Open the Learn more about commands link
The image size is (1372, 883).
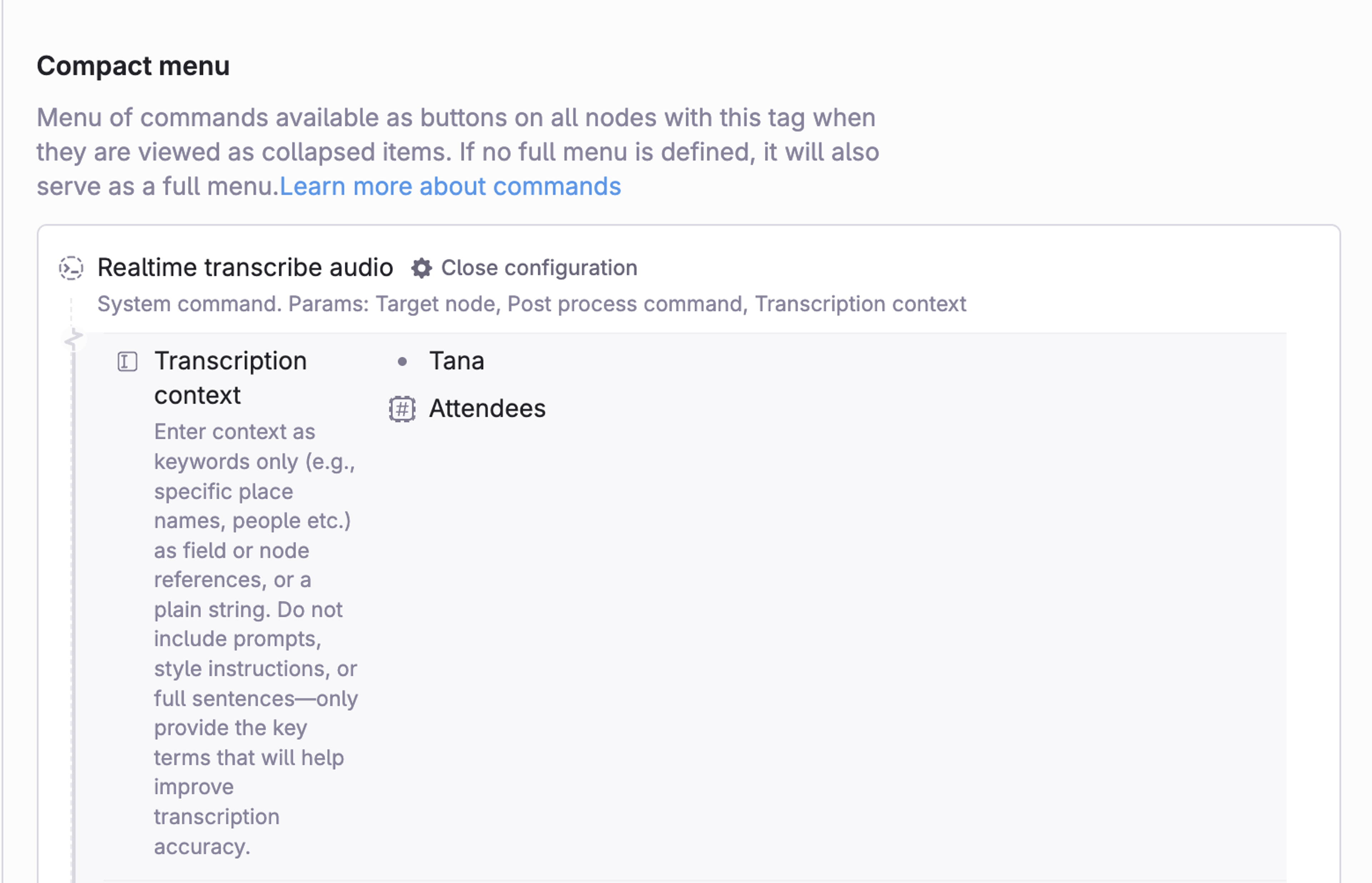click(450, 186)
